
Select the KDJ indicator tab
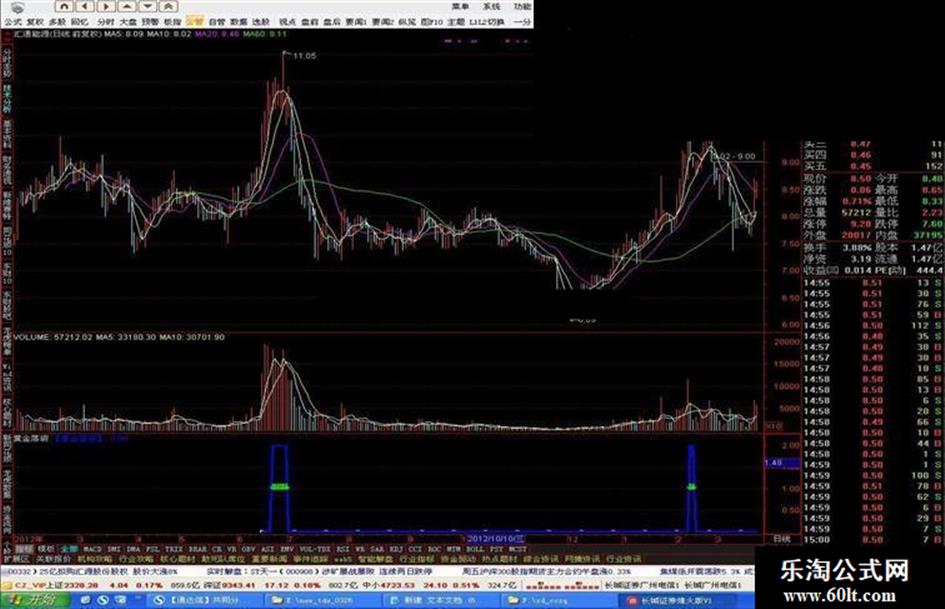(396, 549)
